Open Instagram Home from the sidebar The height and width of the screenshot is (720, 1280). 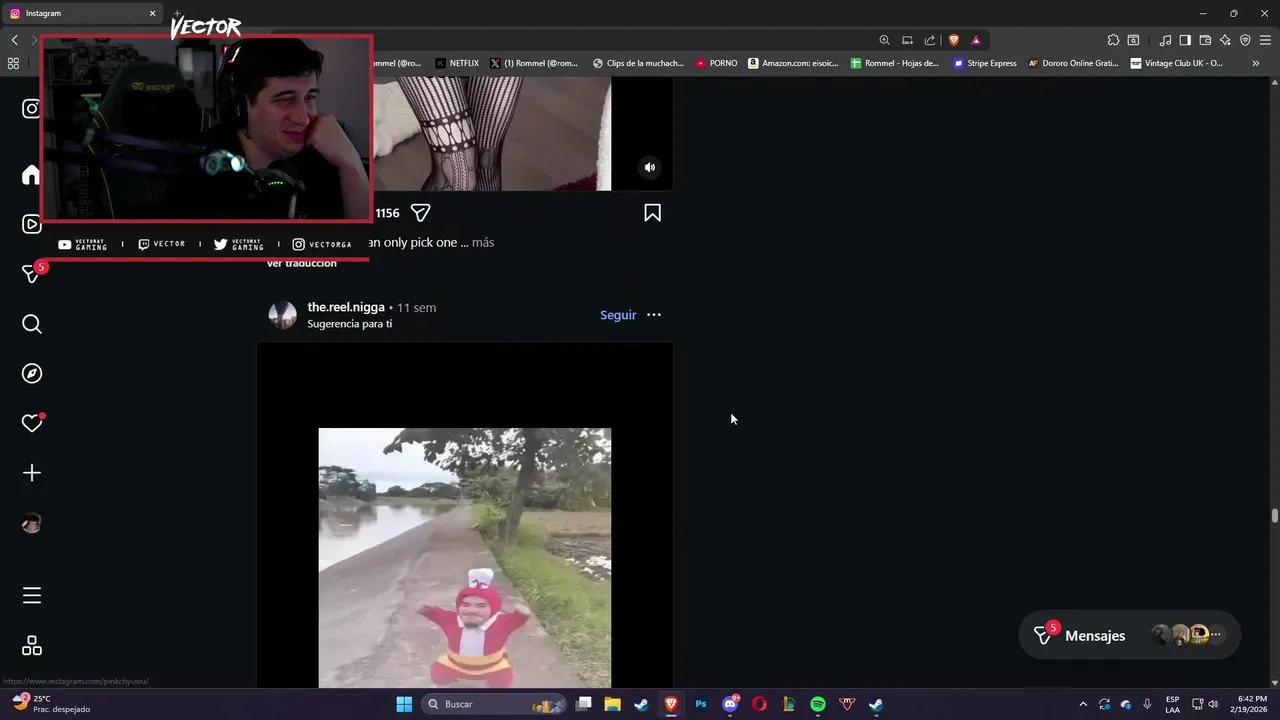31,175
